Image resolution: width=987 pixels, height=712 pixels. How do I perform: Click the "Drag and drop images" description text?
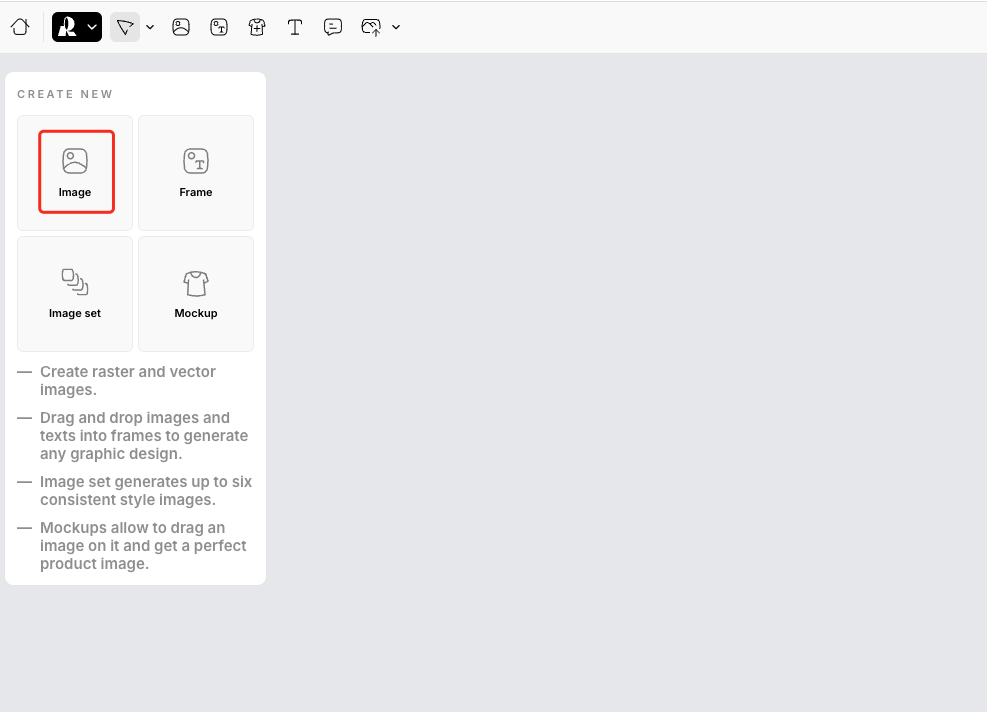coord(144,436)
